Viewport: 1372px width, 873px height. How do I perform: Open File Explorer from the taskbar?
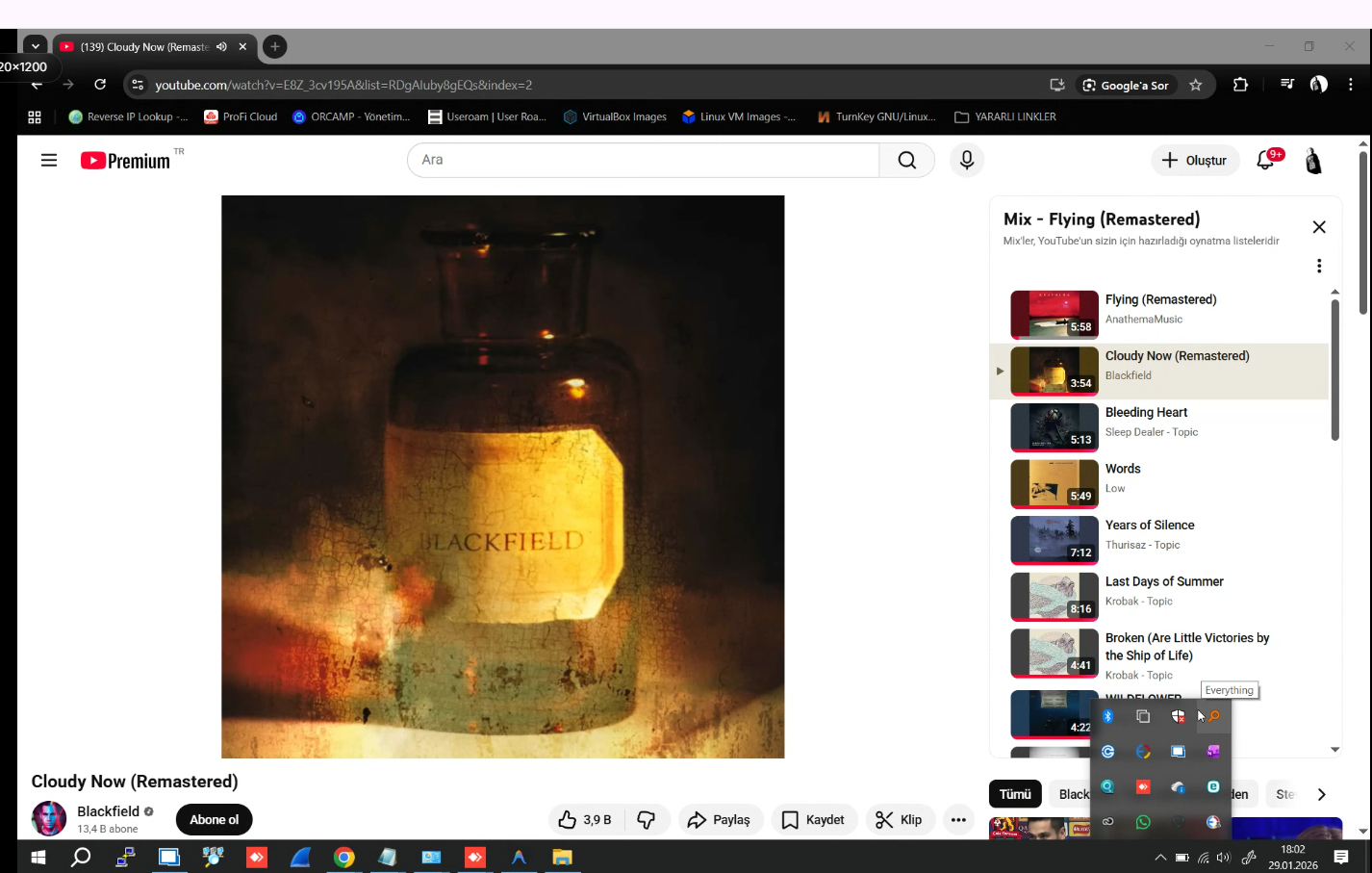point(562,857)
